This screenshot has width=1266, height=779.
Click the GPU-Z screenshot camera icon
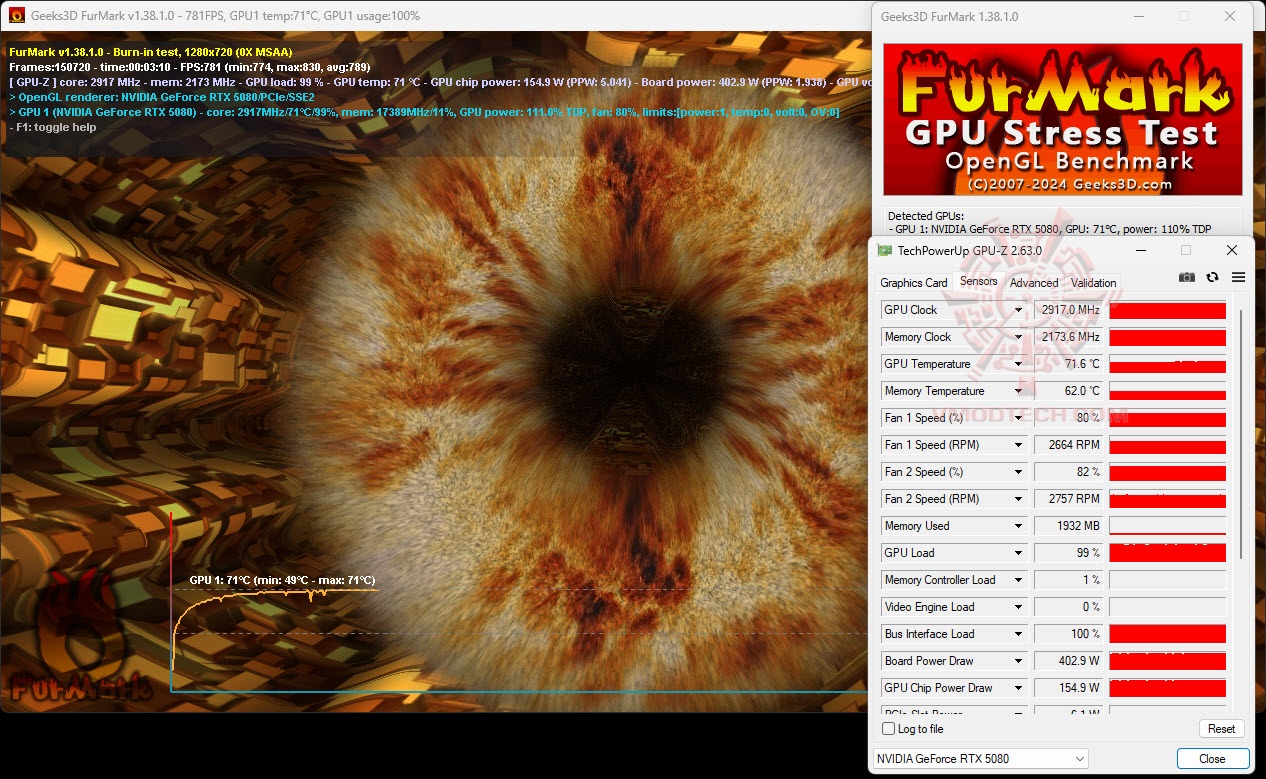point(1186,278)
